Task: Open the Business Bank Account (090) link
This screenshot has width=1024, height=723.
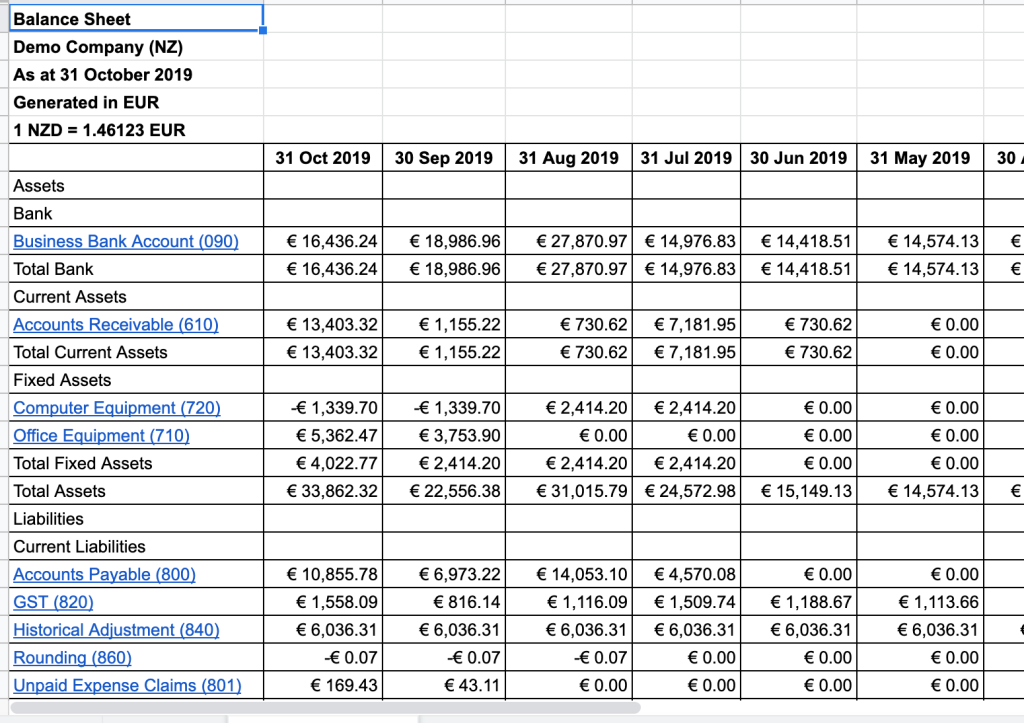Action: tap(125, 241)
